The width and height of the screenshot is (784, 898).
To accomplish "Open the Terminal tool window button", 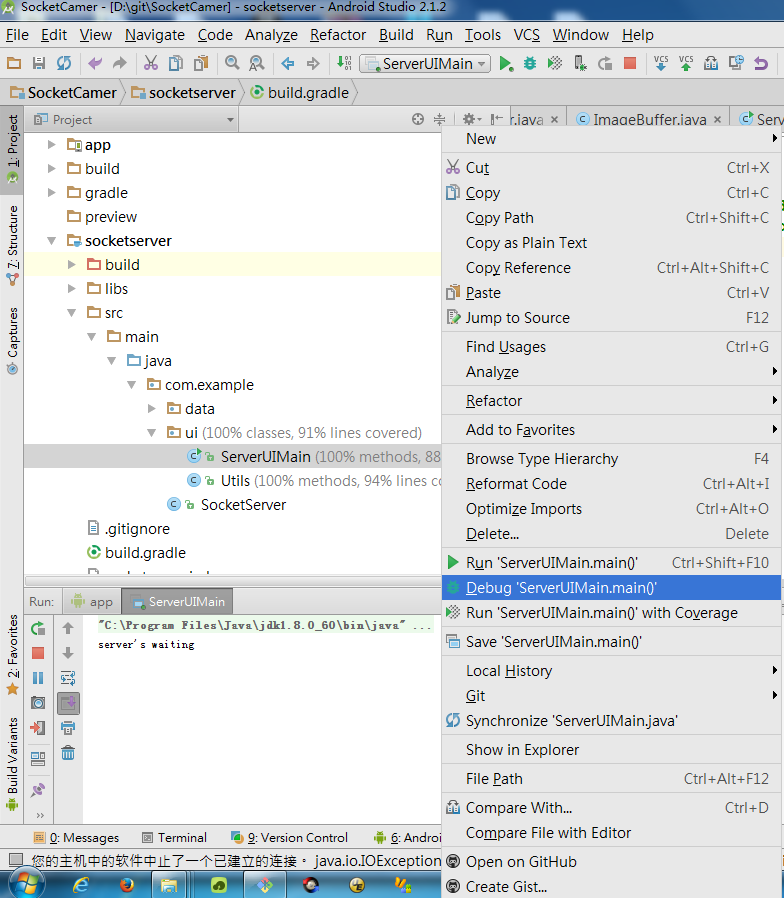I will [x=174, y=837].
